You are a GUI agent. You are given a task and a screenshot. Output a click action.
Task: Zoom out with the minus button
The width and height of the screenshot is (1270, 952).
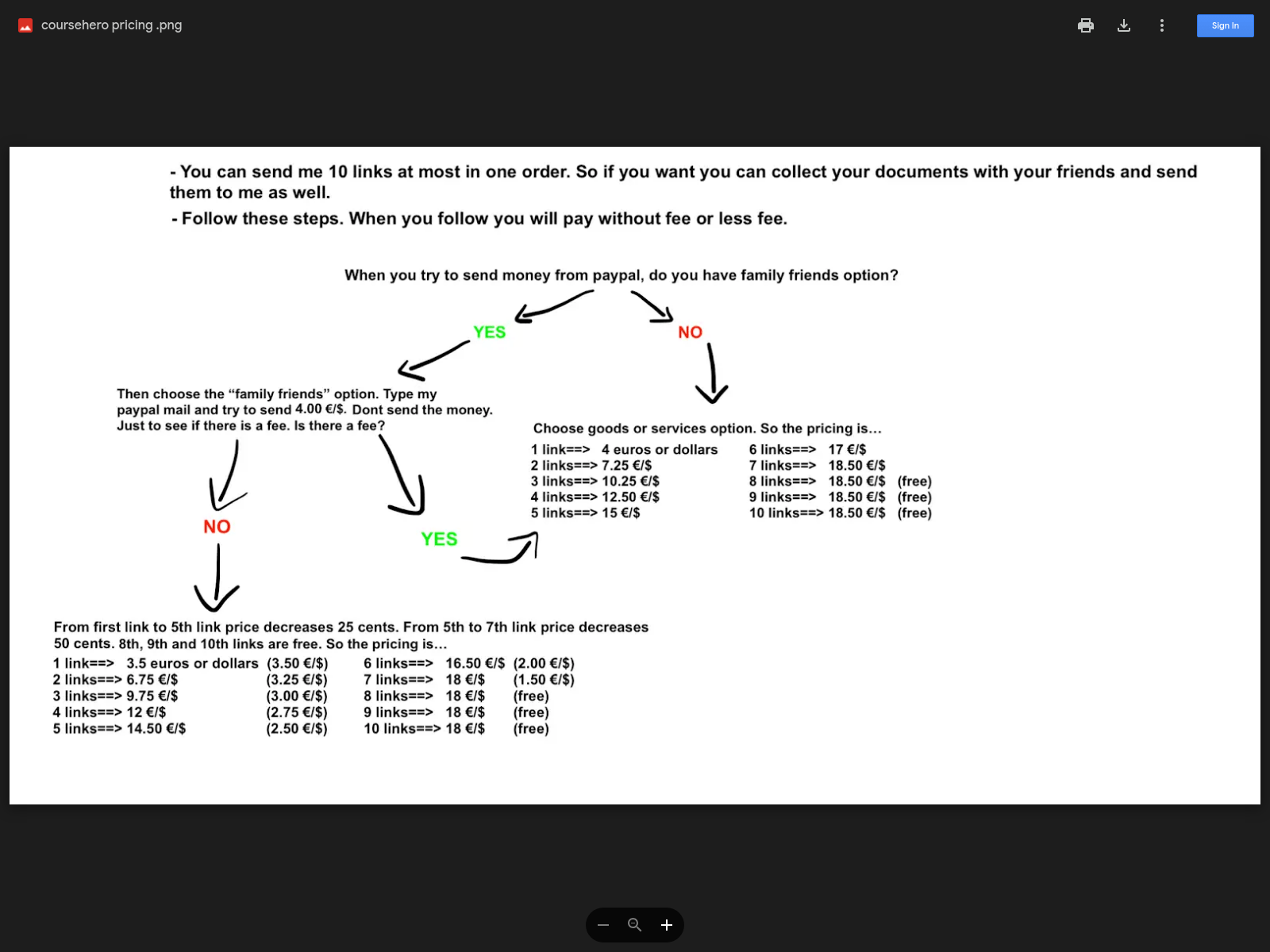[603, 925]
